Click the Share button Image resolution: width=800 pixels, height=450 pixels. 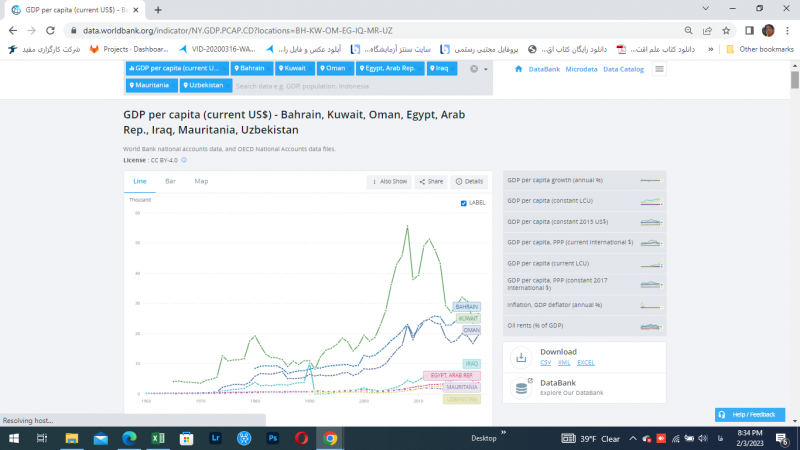click(431, 181)
